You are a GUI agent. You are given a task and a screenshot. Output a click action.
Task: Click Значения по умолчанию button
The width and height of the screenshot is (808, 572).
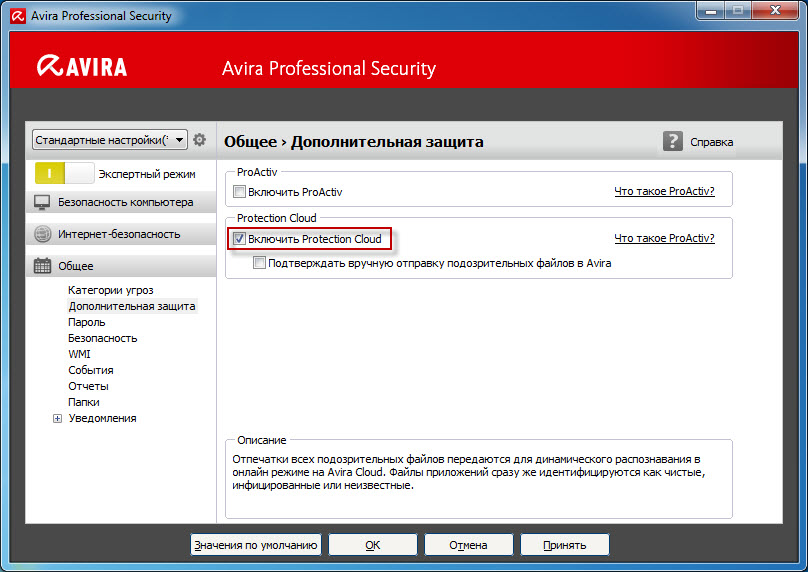[256, 545]
